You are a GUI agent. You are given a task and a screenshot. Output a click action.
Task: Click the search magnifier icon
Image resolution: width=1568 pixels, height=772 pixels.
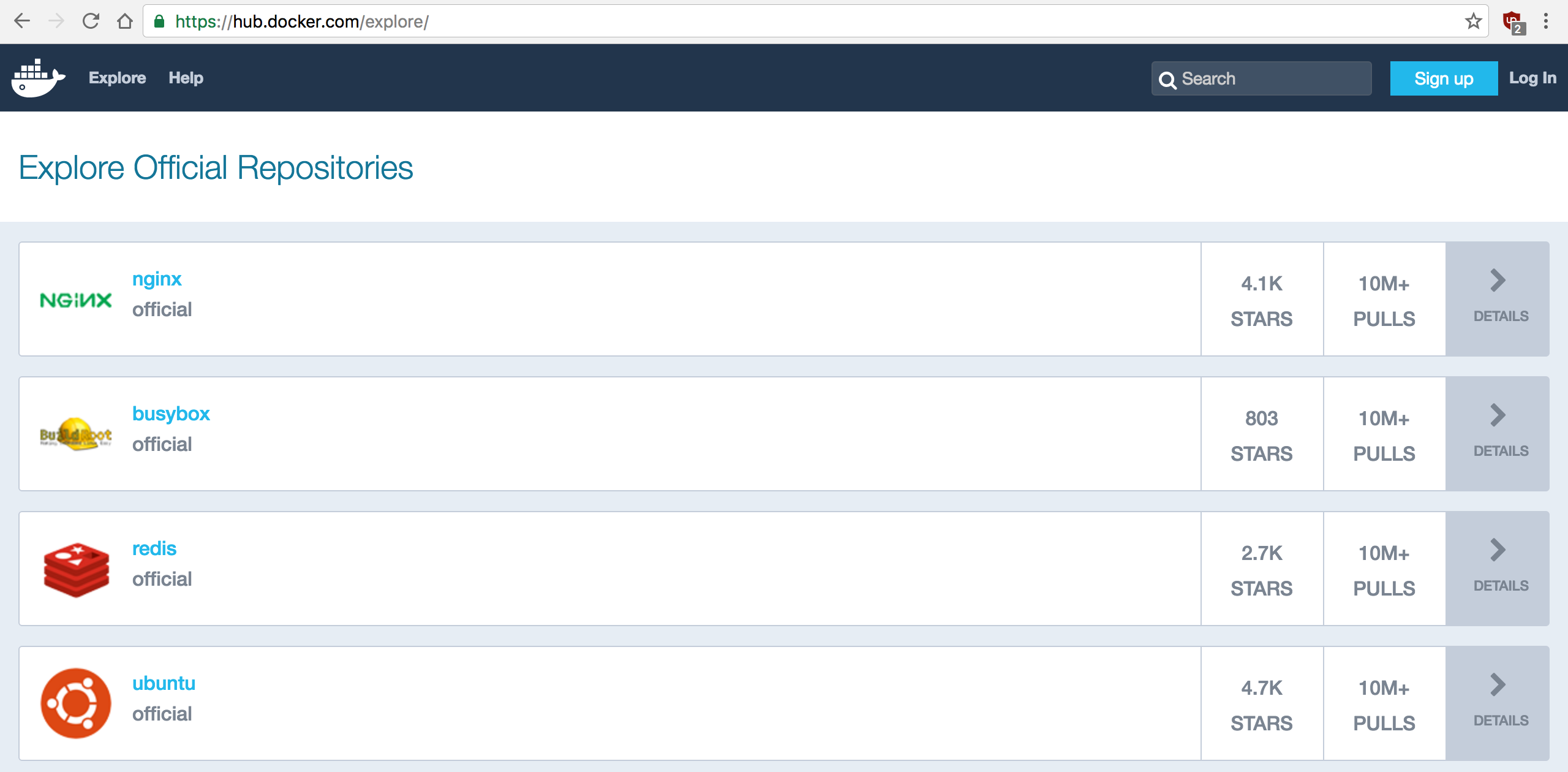tap(1167, 80)
